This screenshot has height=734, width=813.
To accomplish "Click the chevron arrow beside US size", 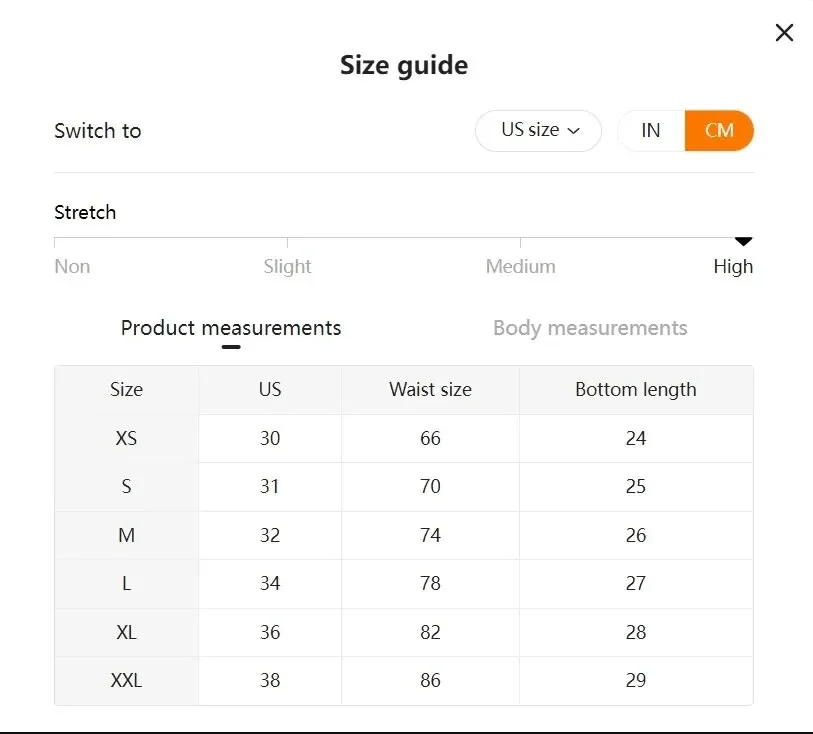I will 574,131.
